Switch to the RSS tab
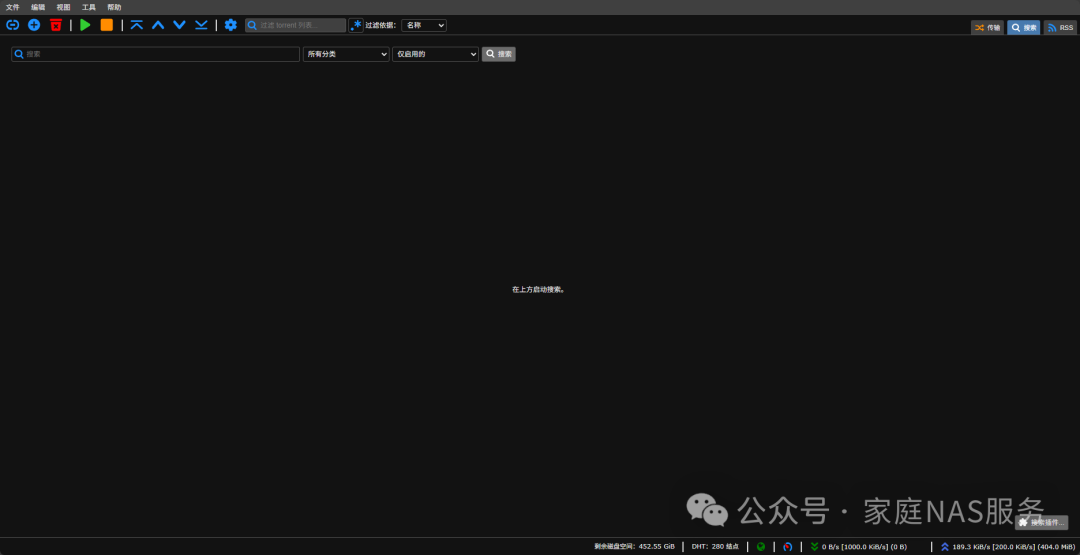1080x555 pixels. point(1060,28)
